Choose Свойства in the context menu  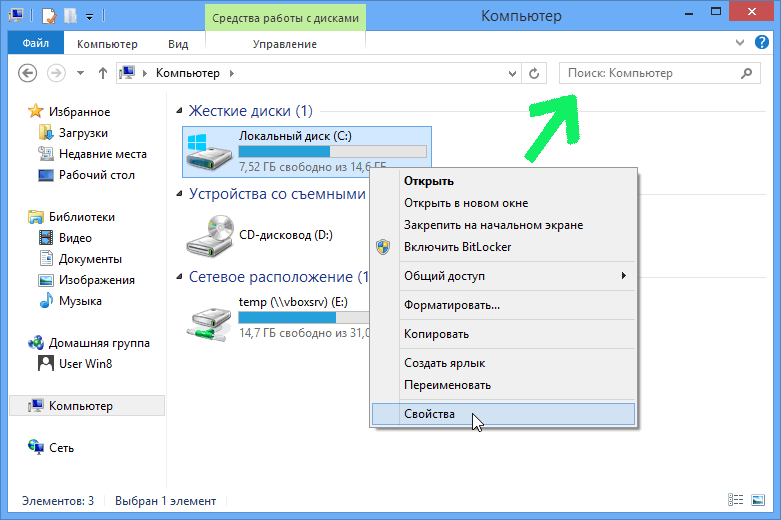click(x=504, y=414)
